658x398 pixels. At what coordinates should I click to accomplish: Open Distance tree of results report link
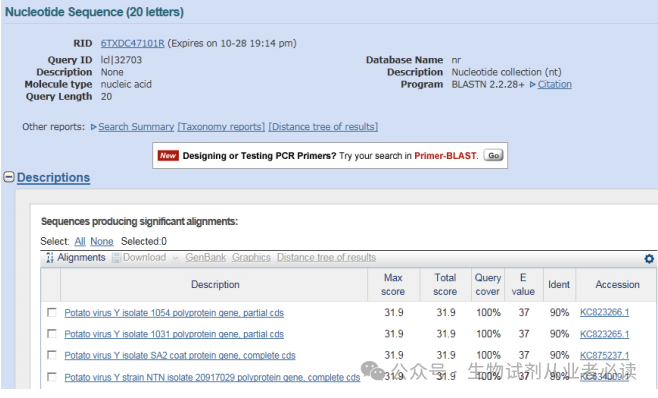coord(323,127)
